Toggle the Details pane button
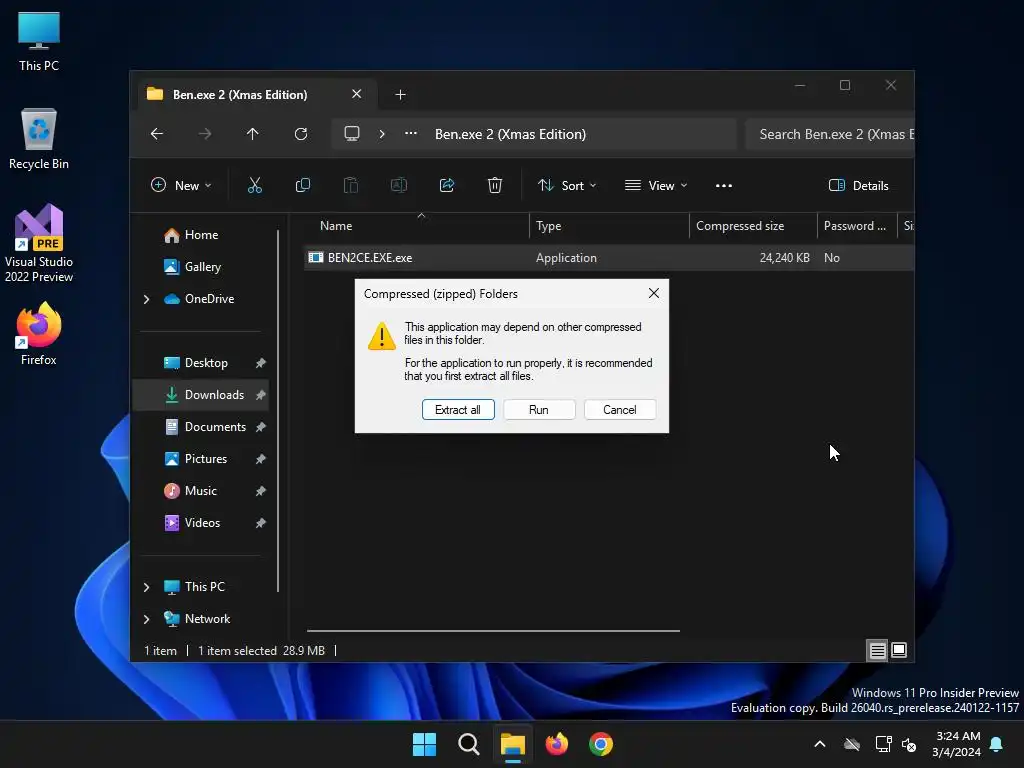1024x768 pixels. tap(859, 185)
